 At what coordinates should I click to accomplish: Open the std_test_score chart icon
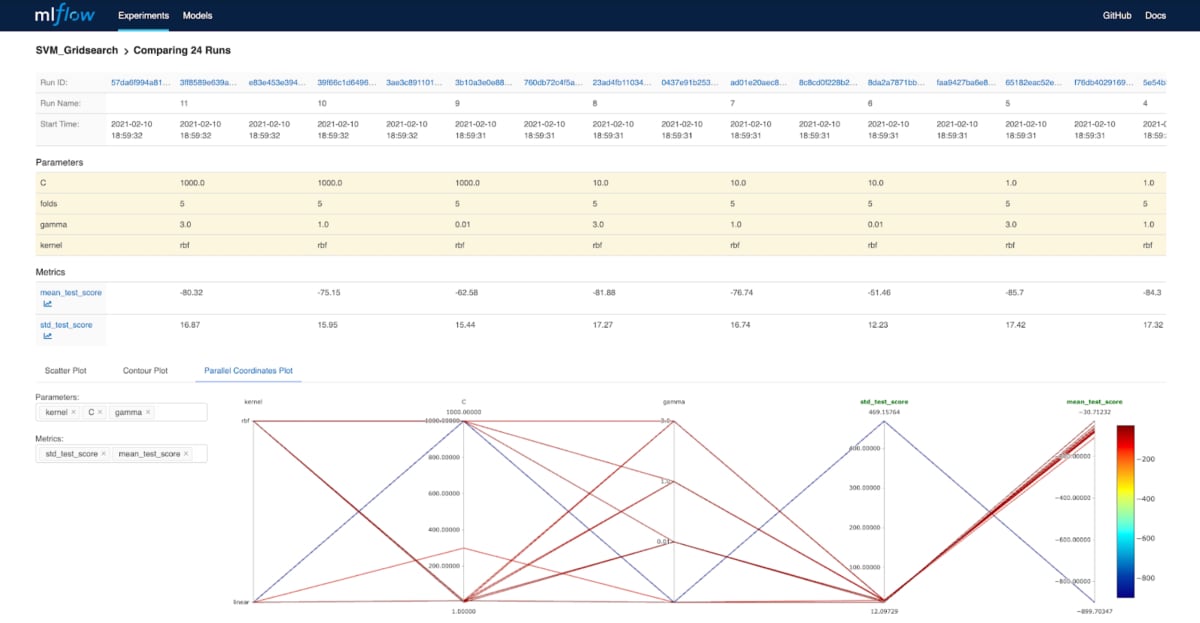pyautogui.click(x=47, y=337)
